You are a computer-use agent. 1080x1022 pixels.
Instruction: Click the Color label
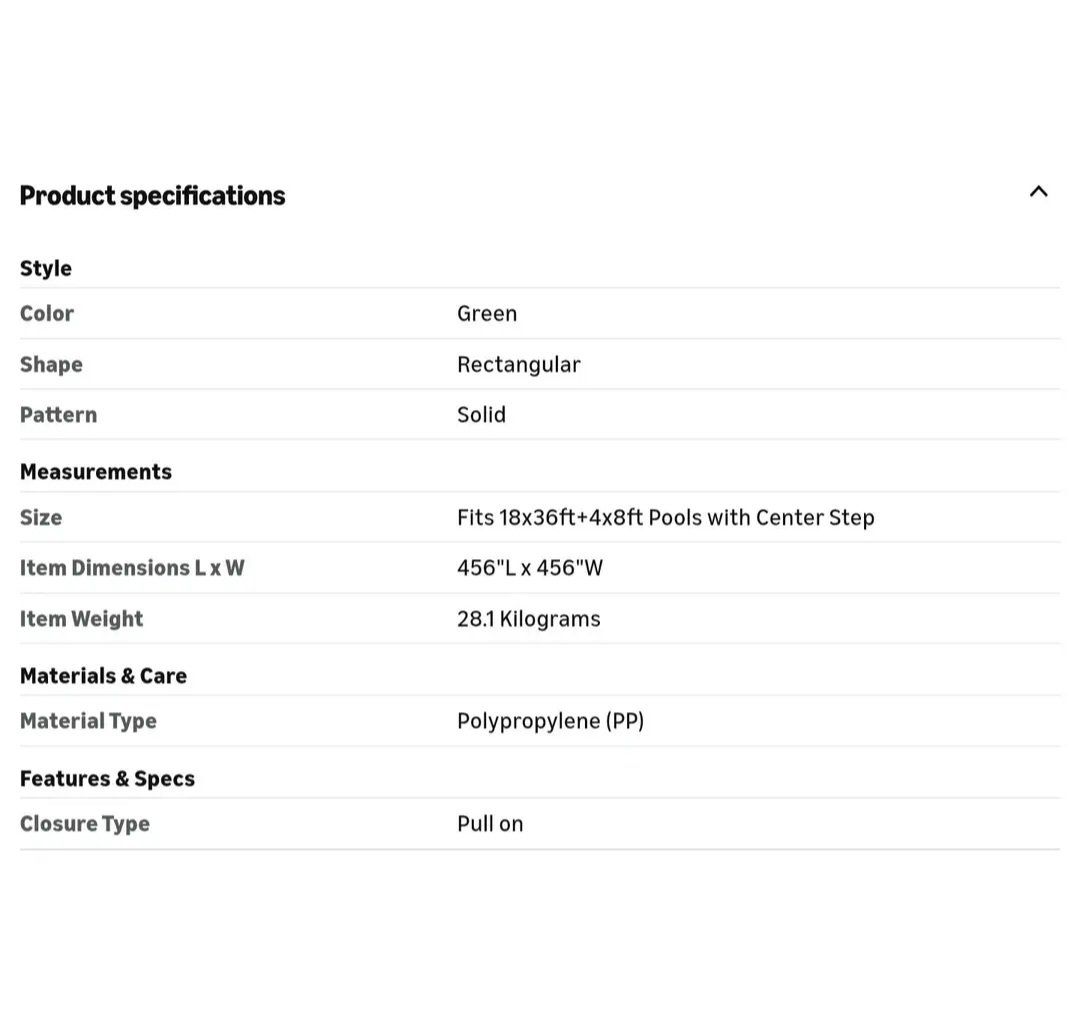pos(47,313)
